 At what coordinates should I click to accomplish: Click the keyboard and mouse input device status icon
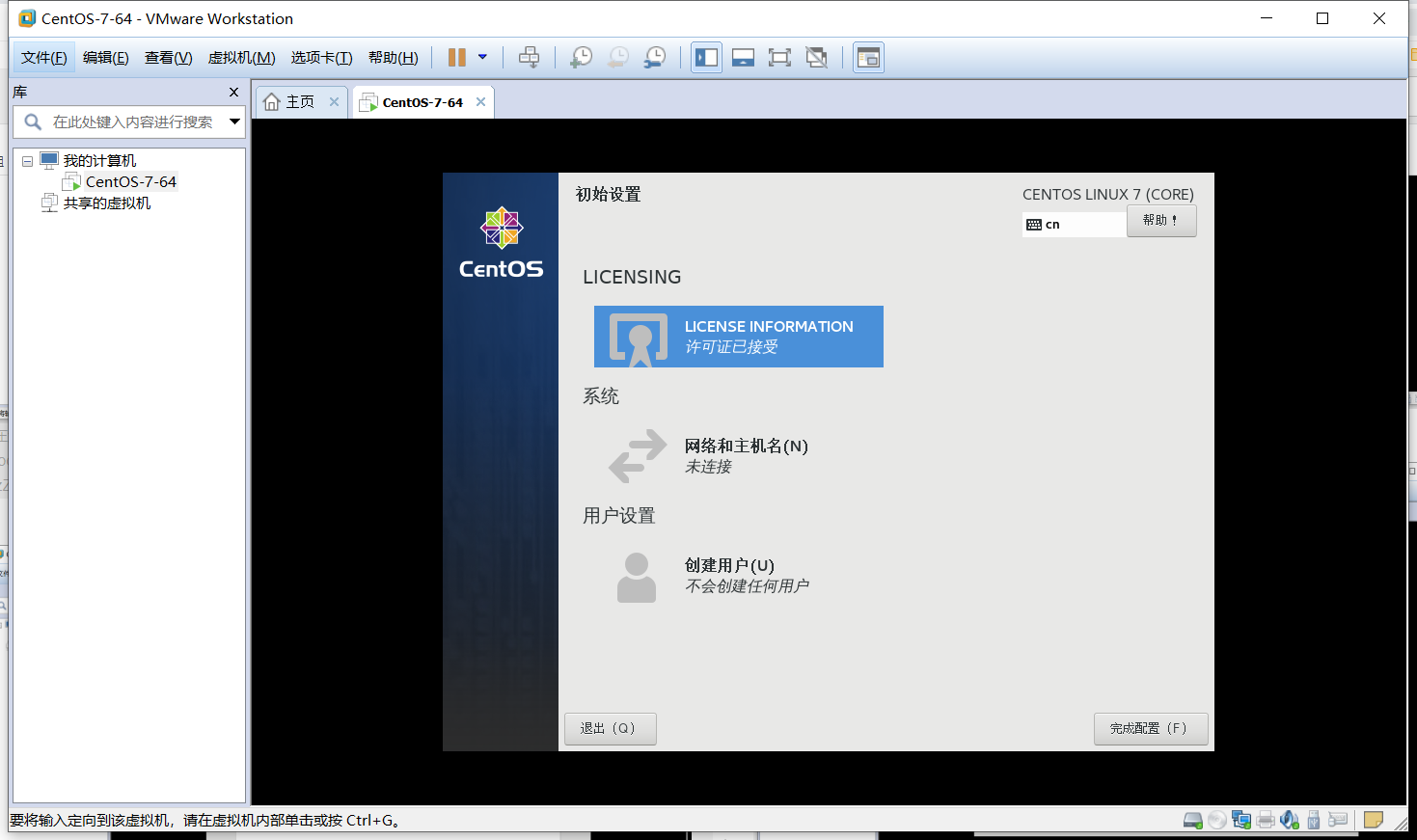coord(1338,821)
